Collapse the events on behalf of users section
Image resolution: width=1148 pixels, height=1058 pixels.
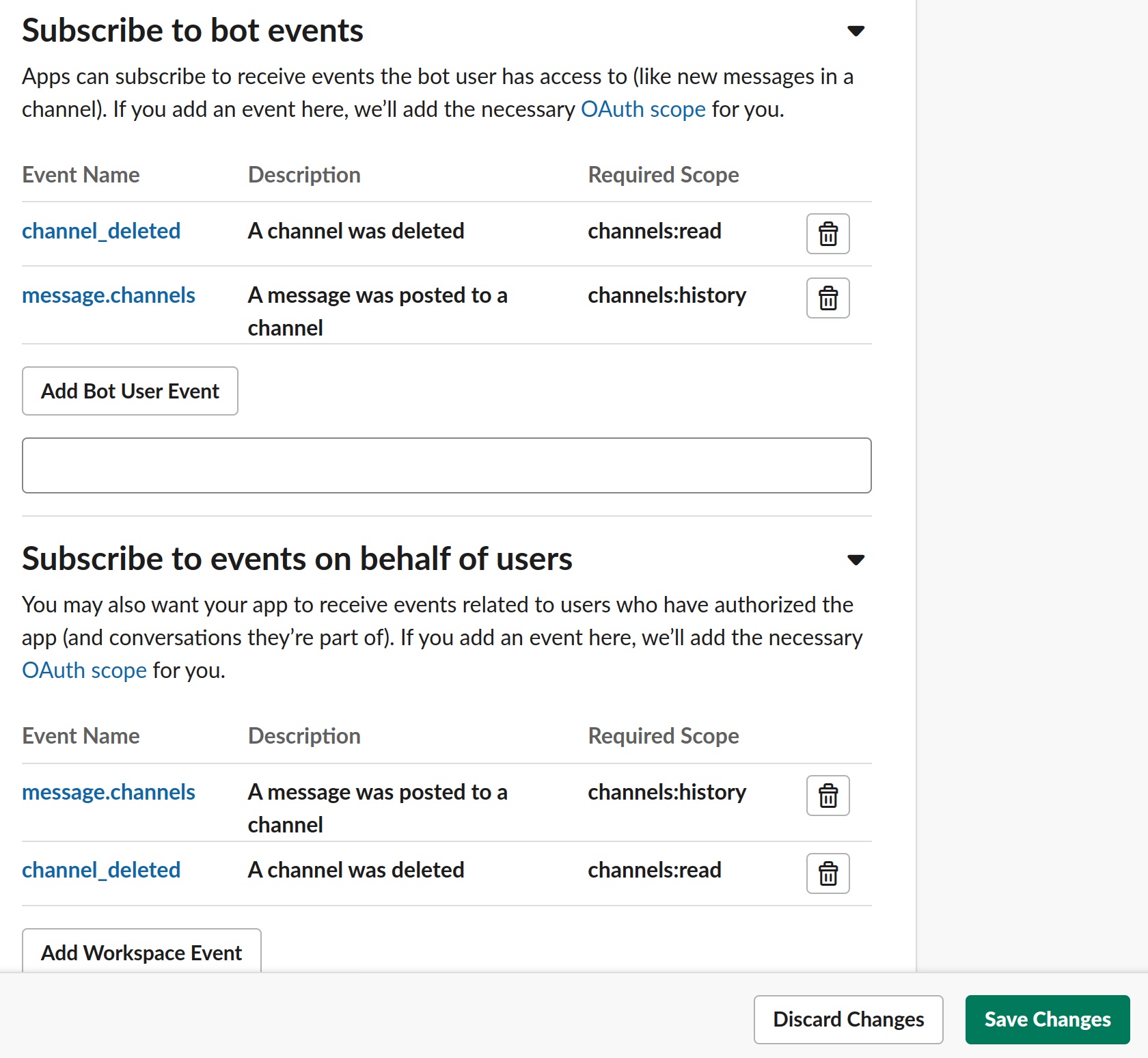click(856, 560)
